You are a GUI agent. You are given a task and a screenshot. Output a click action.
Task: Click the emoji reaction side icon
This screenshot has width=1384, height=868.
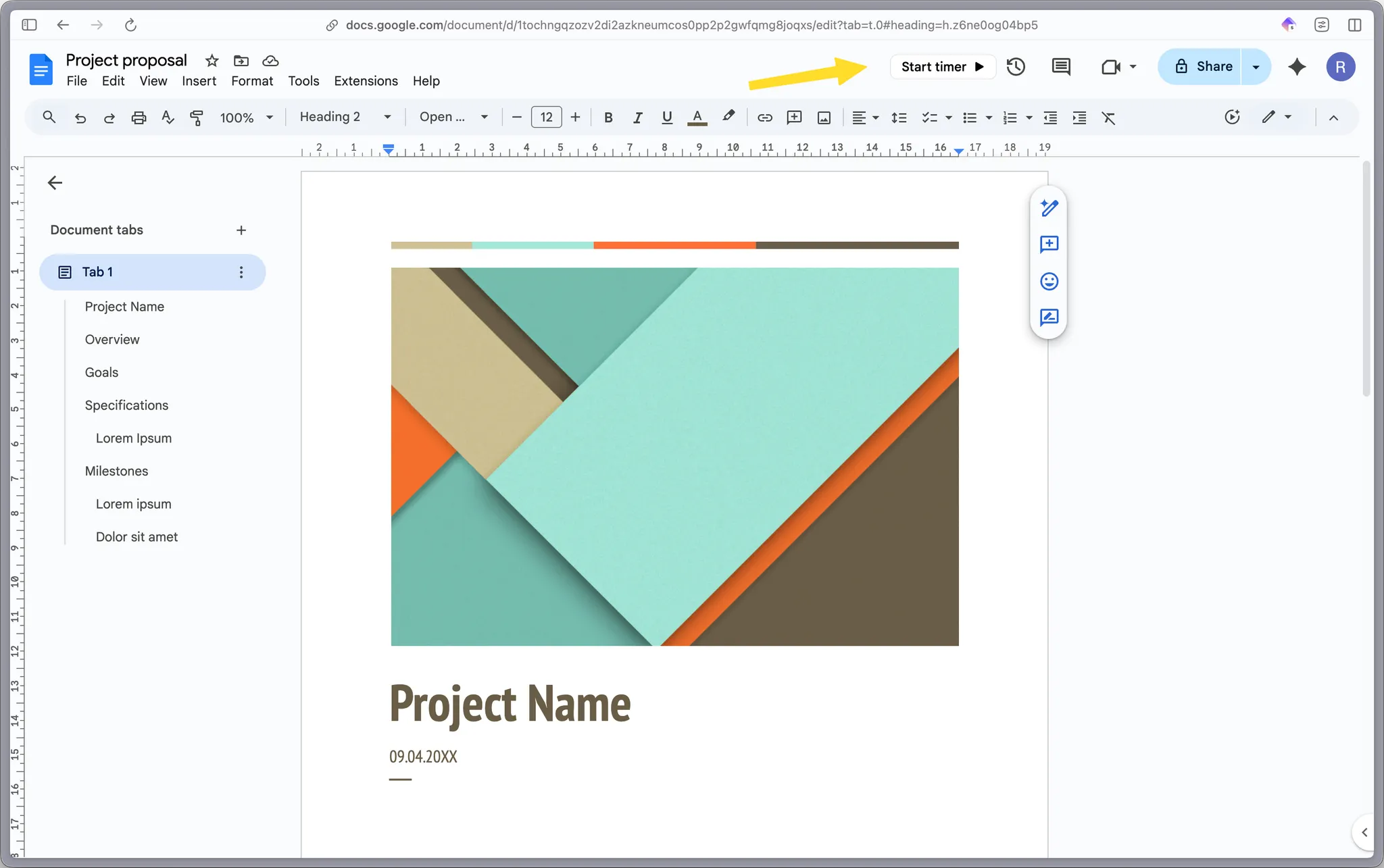point(1049,281)
